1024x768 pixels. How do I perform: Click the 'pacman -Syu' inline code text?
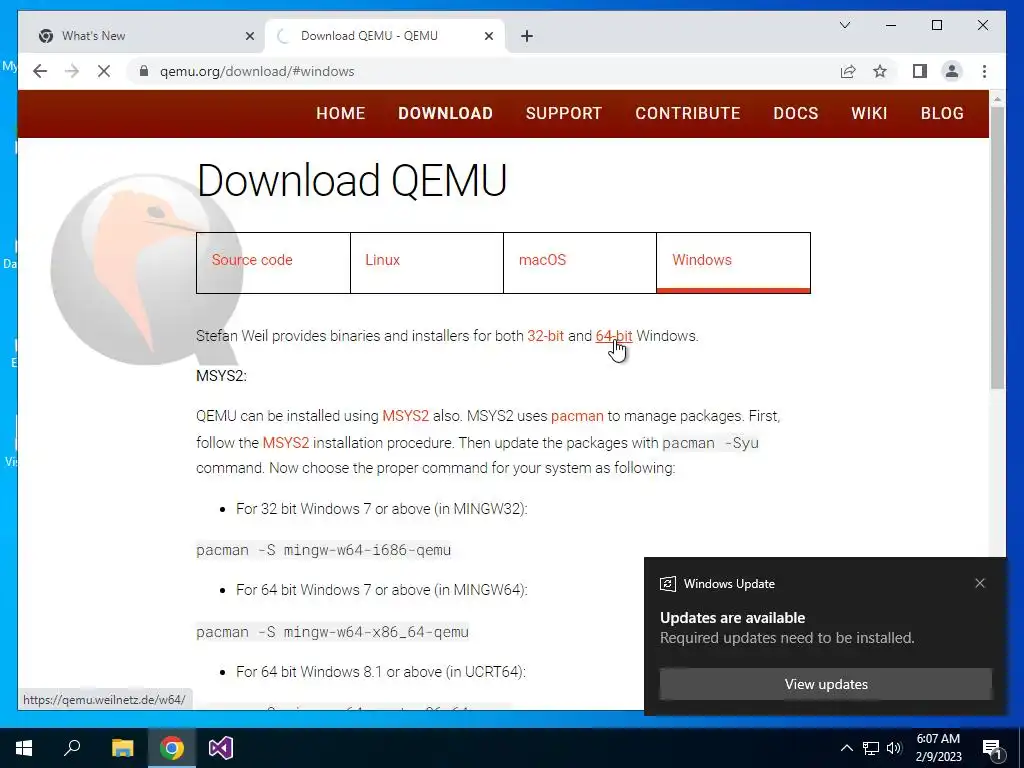[711, 443]
